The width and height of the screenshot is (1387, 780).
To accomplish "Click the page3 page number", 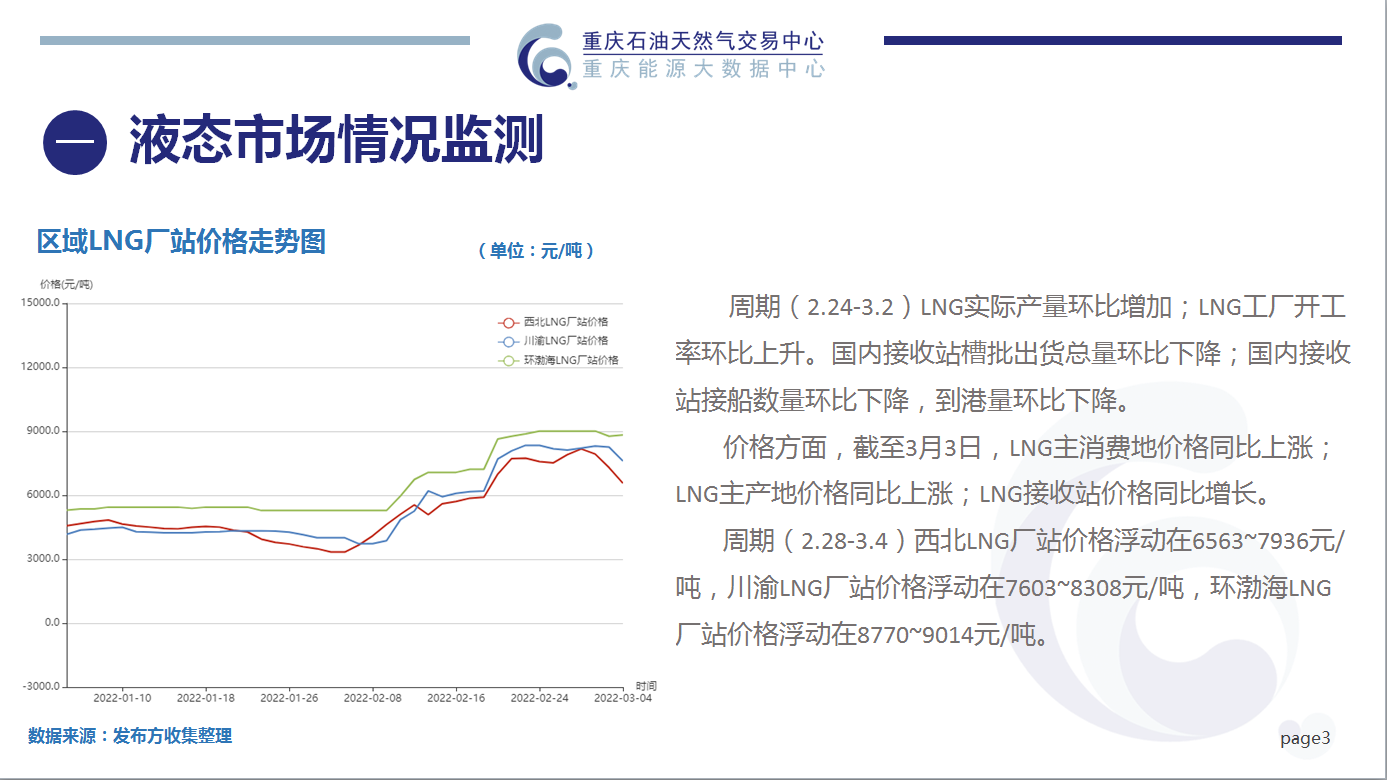I will coord(1305,739).
